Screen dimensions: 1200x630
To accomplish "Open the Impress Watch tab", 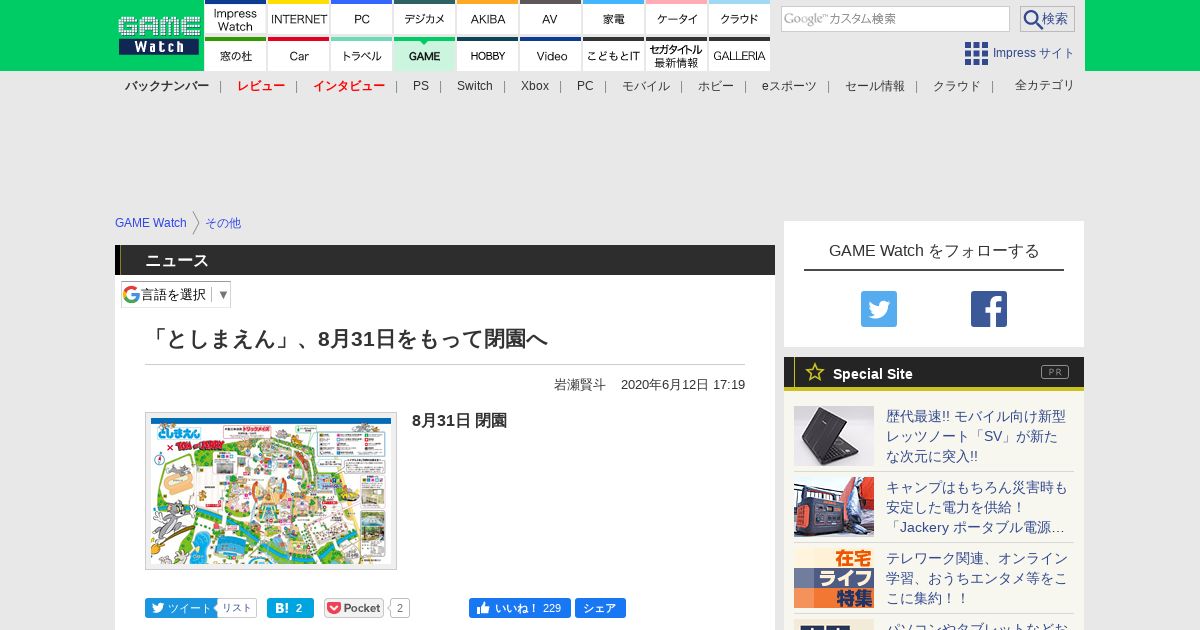I will pyautogui.click(x=235, y=18).
